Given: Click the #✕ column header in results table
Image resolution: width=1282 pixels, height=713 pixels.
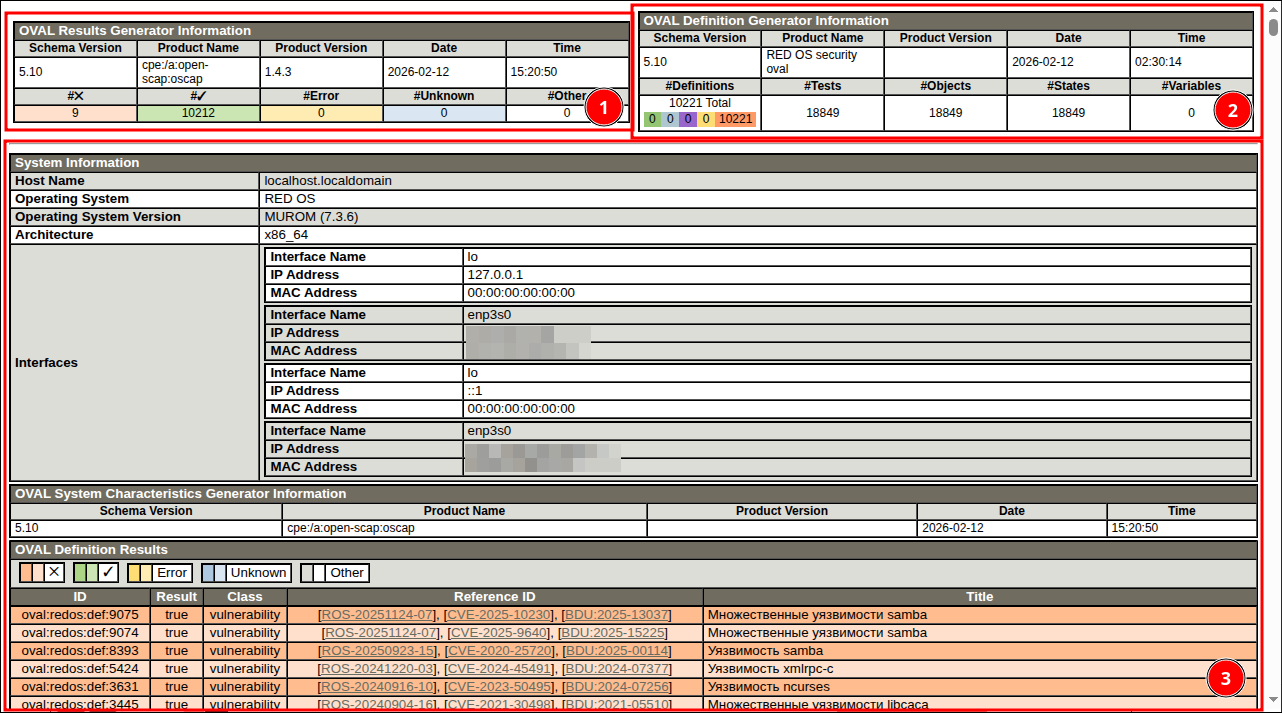Looking at the screenshot, I should tap(75, 96).
